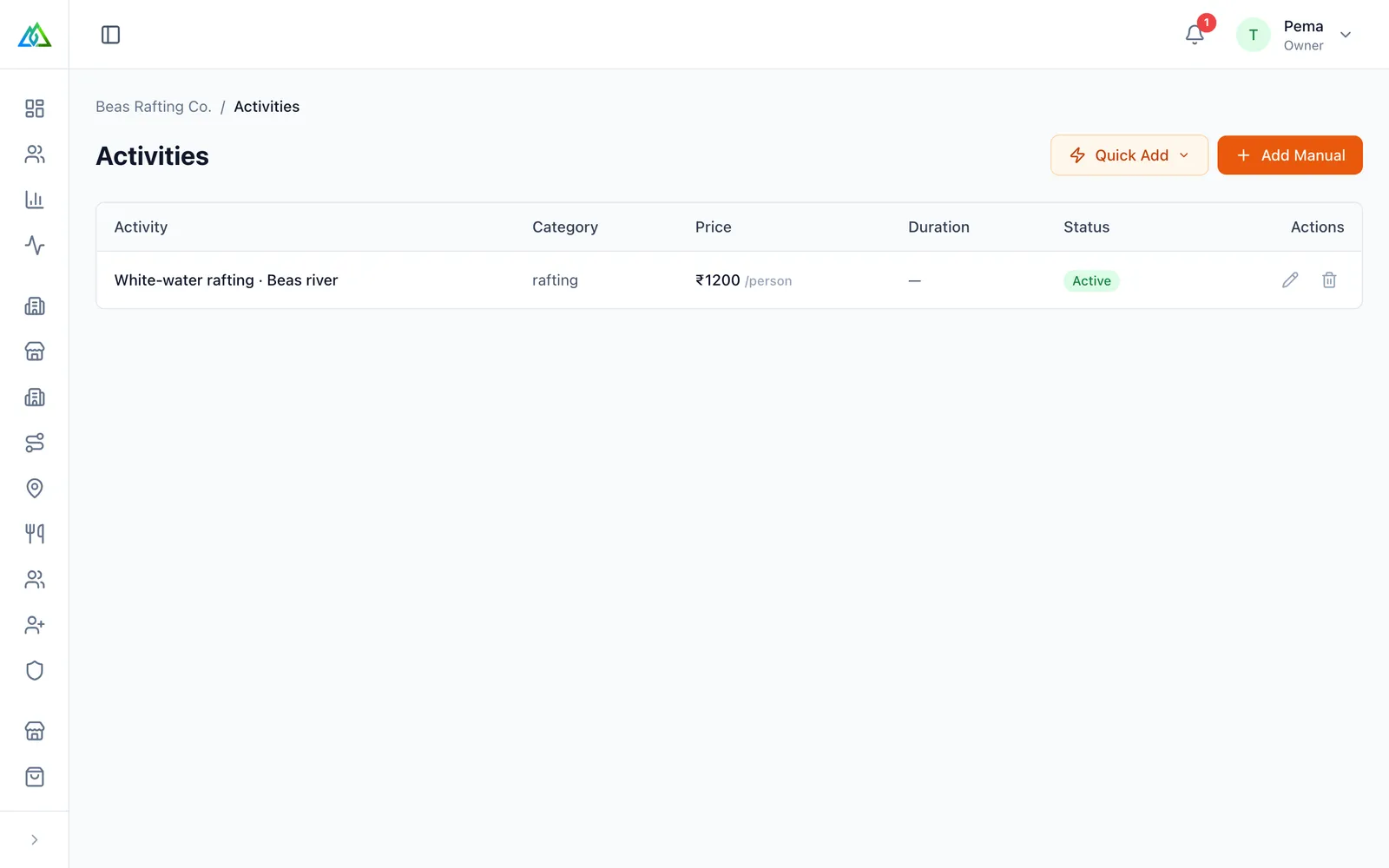Select the activity pulse icon in sidebar

[35, 245]
